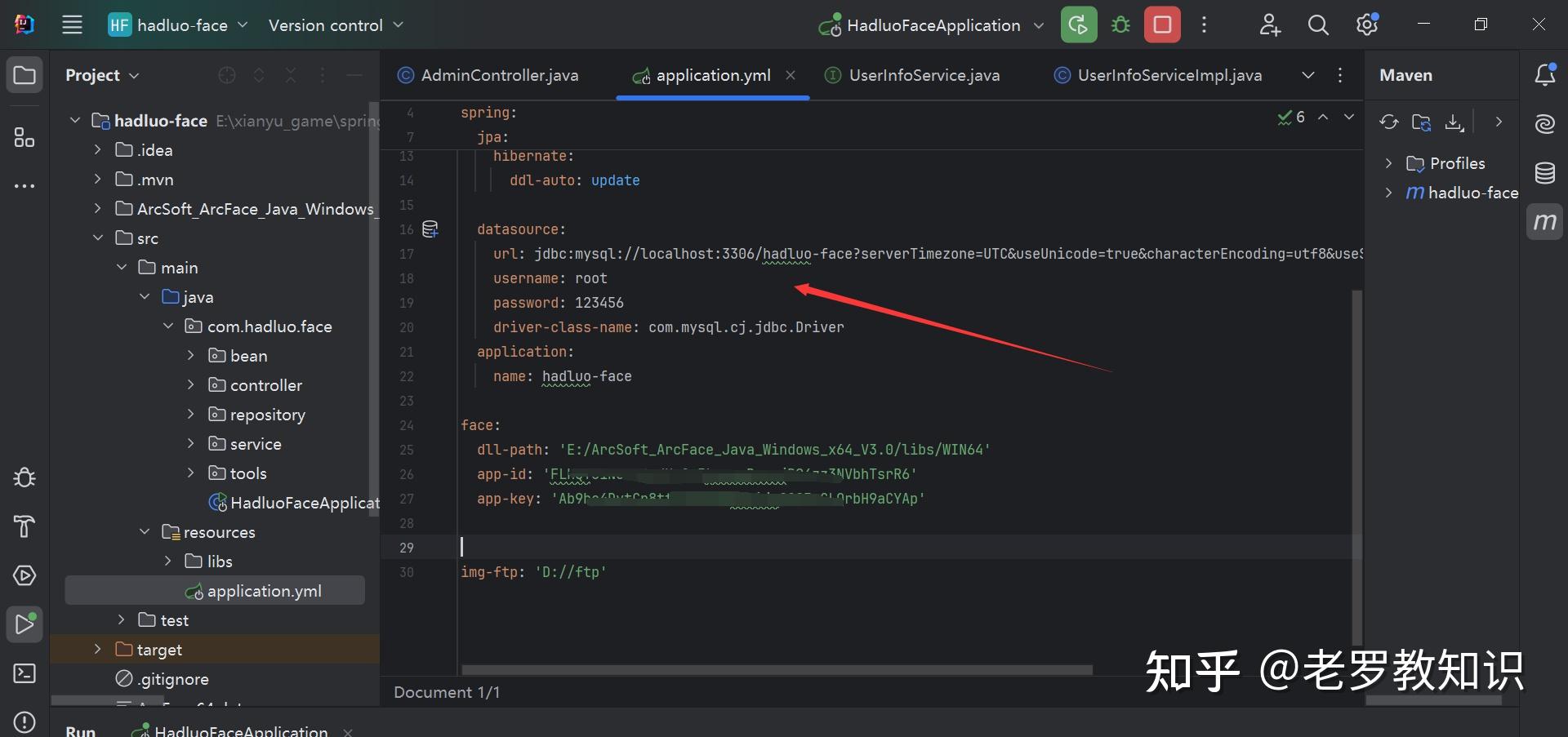
Task: Click the database gutter icon beside datasource
Action: 430,229
